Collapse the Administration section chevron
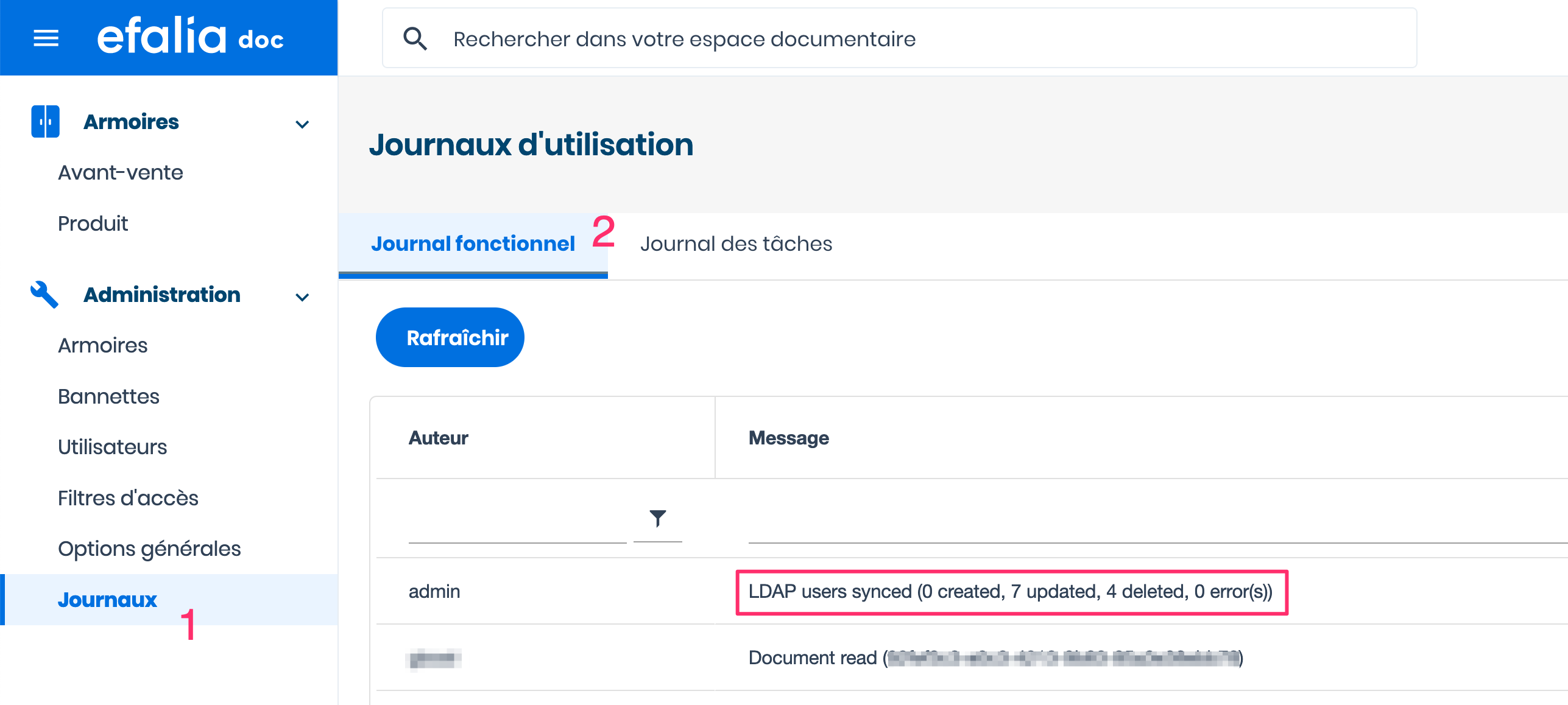The height and width of the screenshot is (705, 1568). (x=302, y=297)
